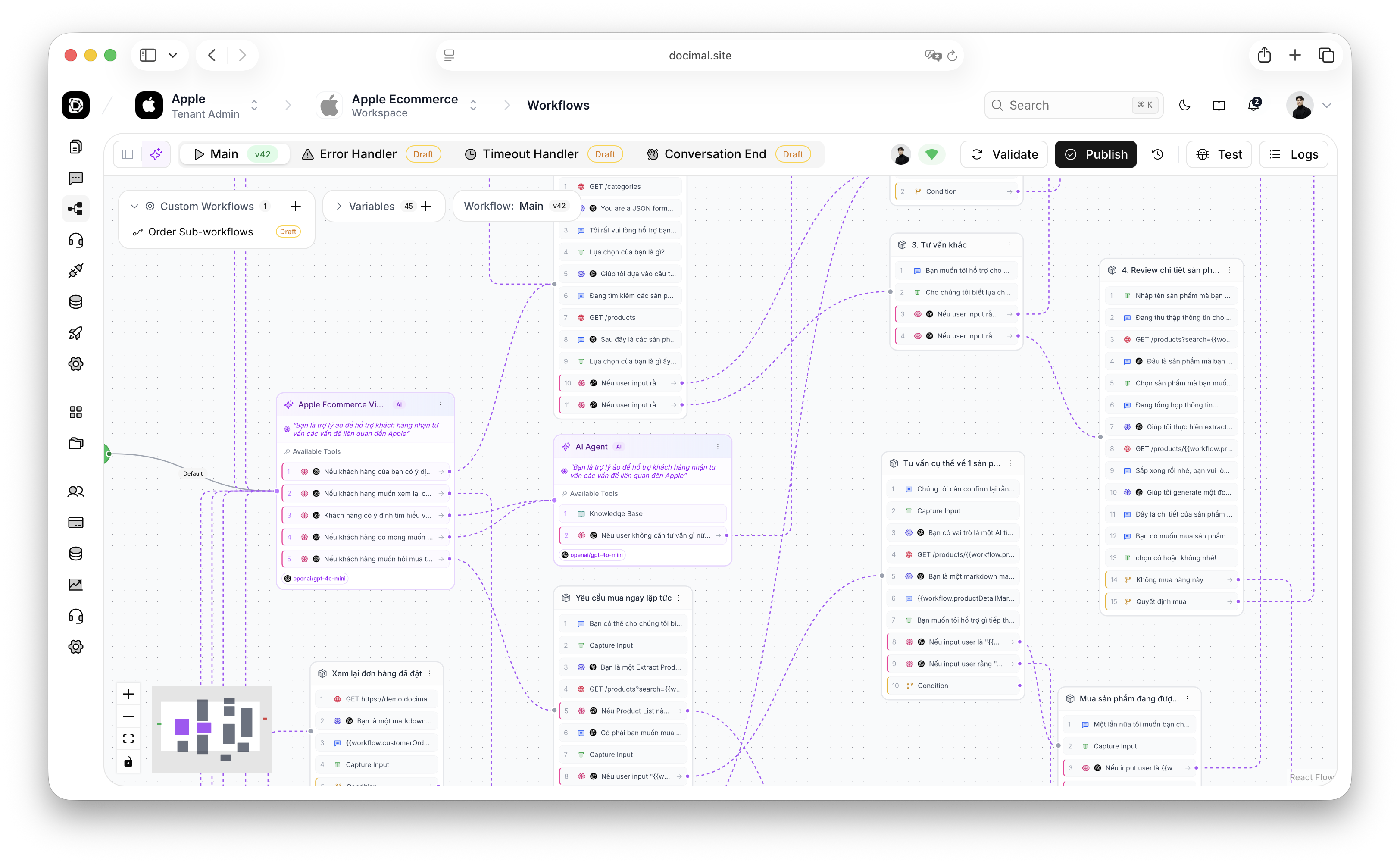Toggle dark mode moon icon
Viewport: 1400px width, 864px height.
click(1184, 105)
